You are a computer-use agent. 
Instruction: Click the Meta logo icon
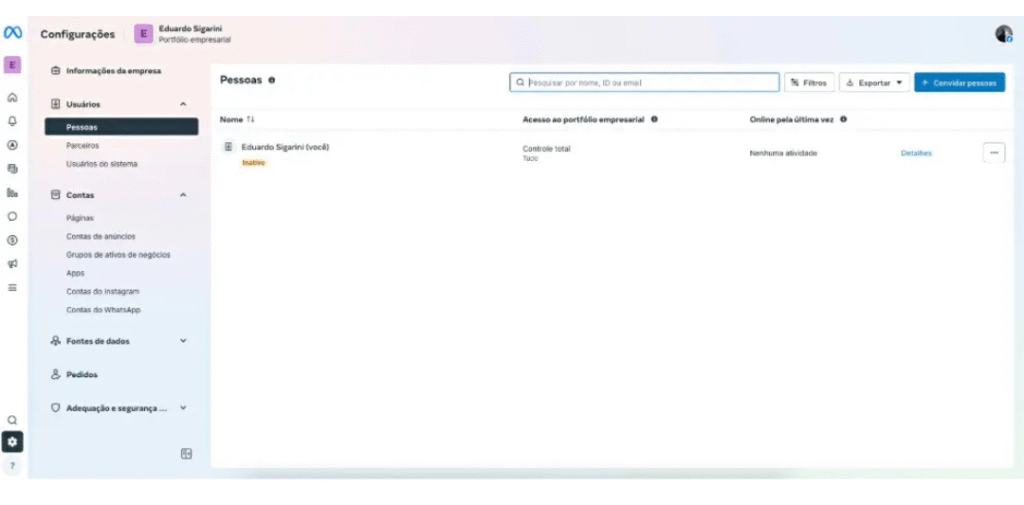click(13, 34)
